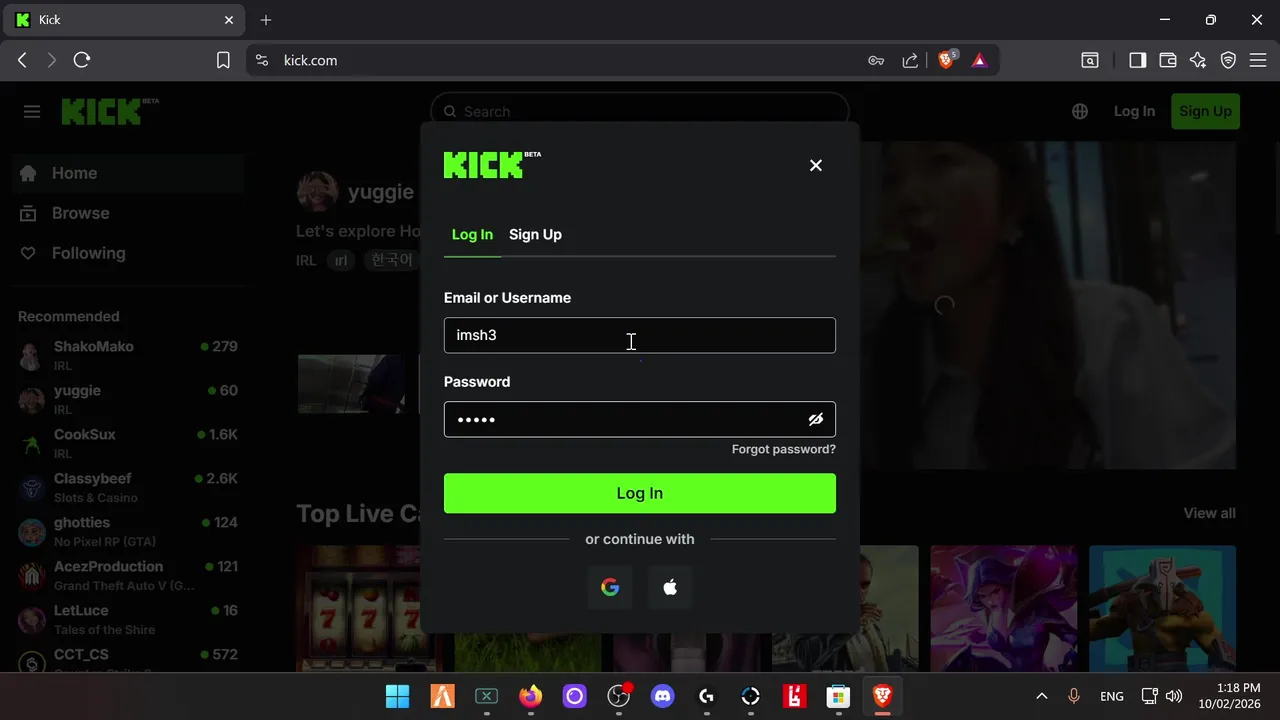
Task: Click Log In in page header
Action: (1134, 111)
